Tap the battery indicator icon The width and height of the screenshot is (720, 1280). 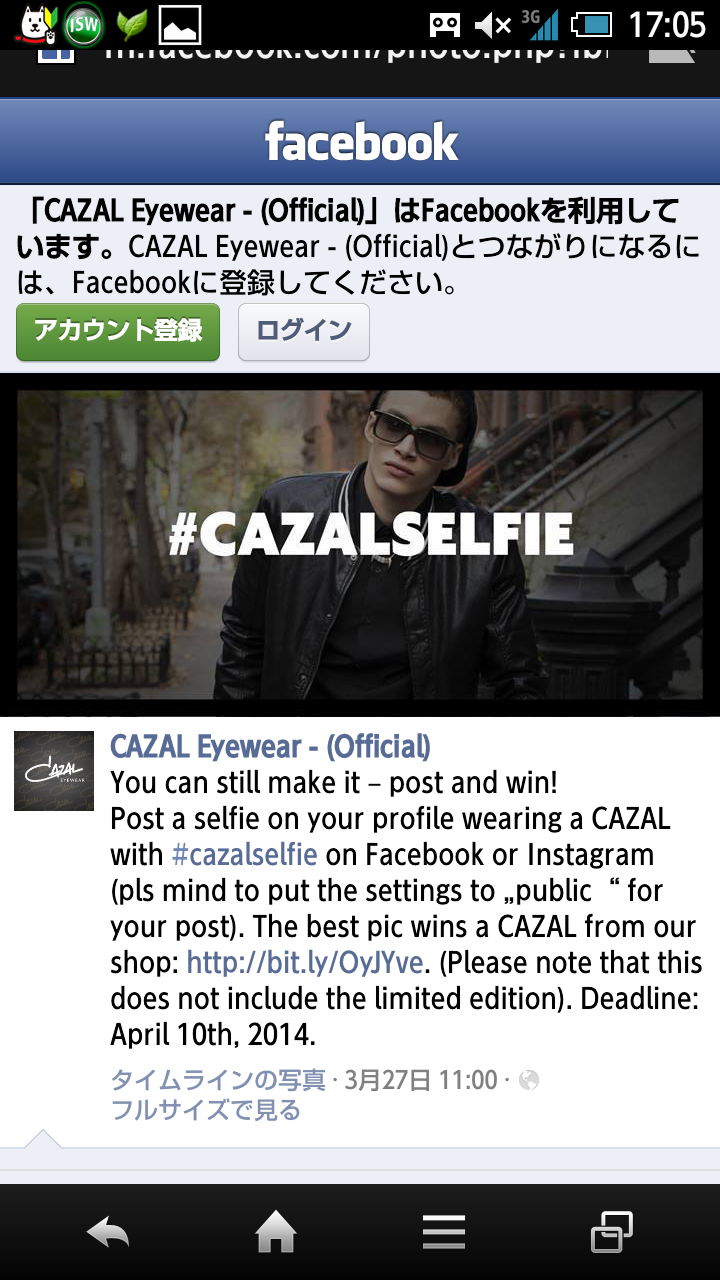tap(591, 24)
